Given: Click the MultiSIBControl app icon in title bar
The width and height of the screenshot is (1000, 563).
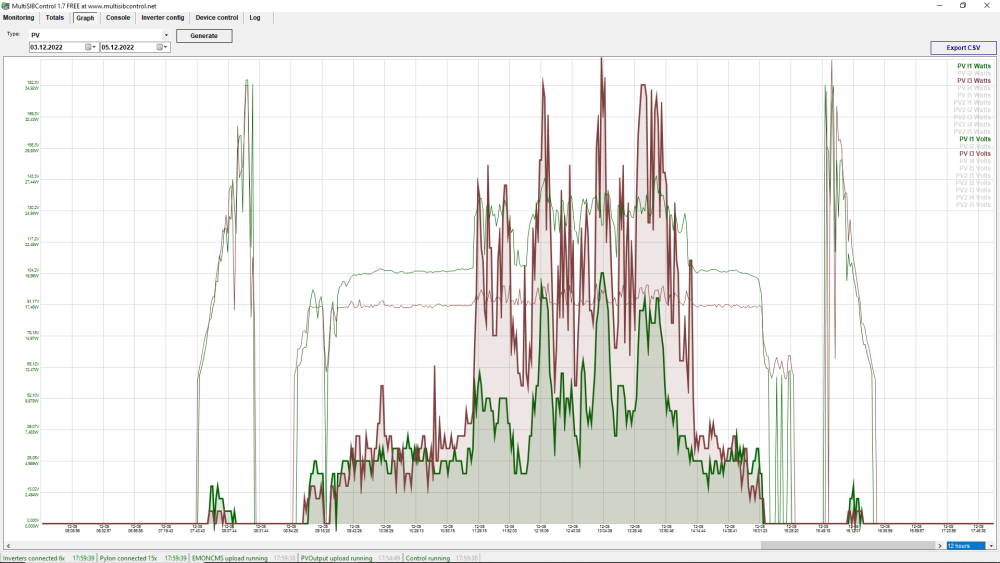Looking at the screenshot, I should click(x=6, y=6).
